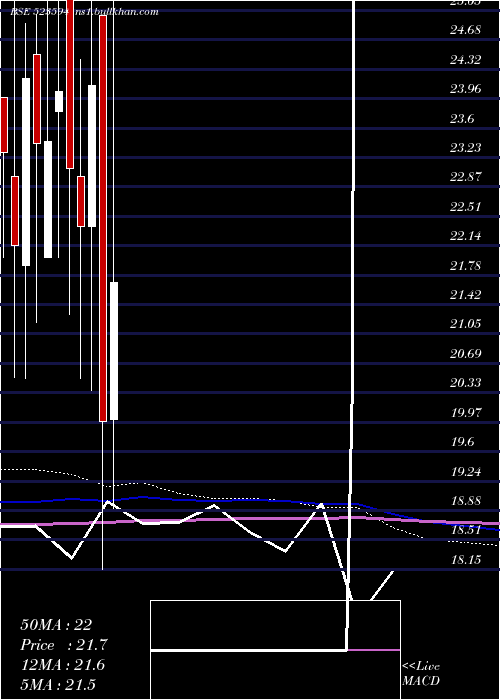
Task: Click the 18.51 axis value
Action: coord(466,529)
